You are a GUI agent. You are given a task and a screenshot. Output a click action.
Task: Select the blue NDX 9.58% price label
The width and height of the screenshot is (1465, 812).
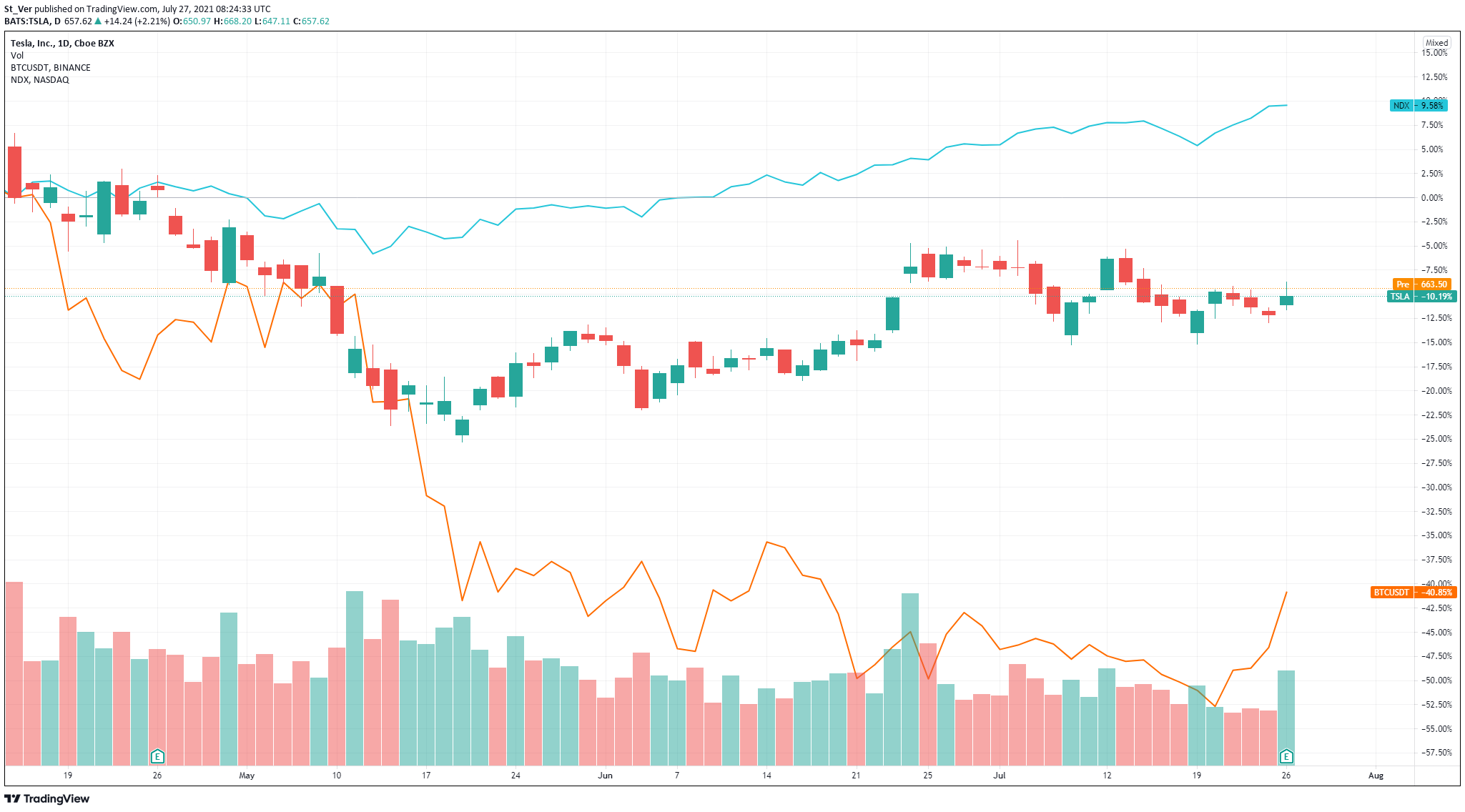point(1419,106)
